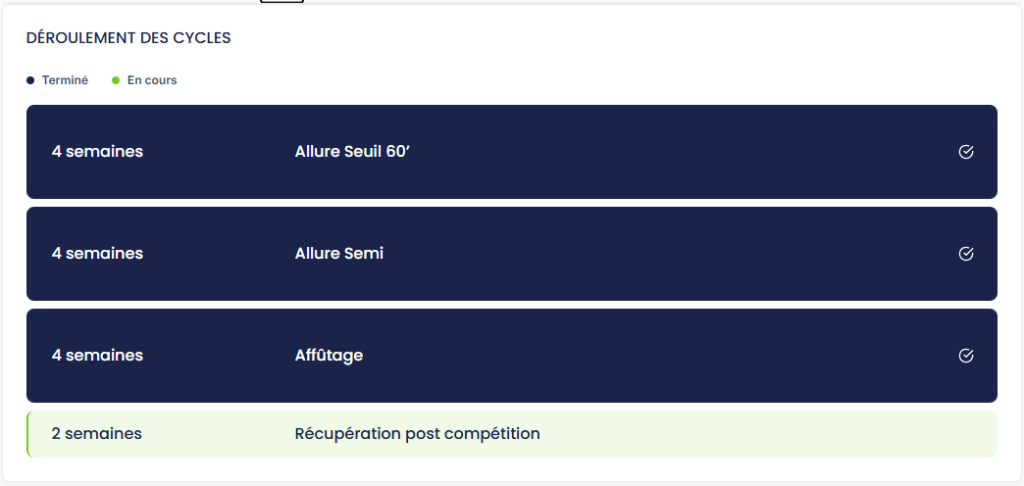
Task: Select the Affûtage title text
Action: click(x=329, y=356)
